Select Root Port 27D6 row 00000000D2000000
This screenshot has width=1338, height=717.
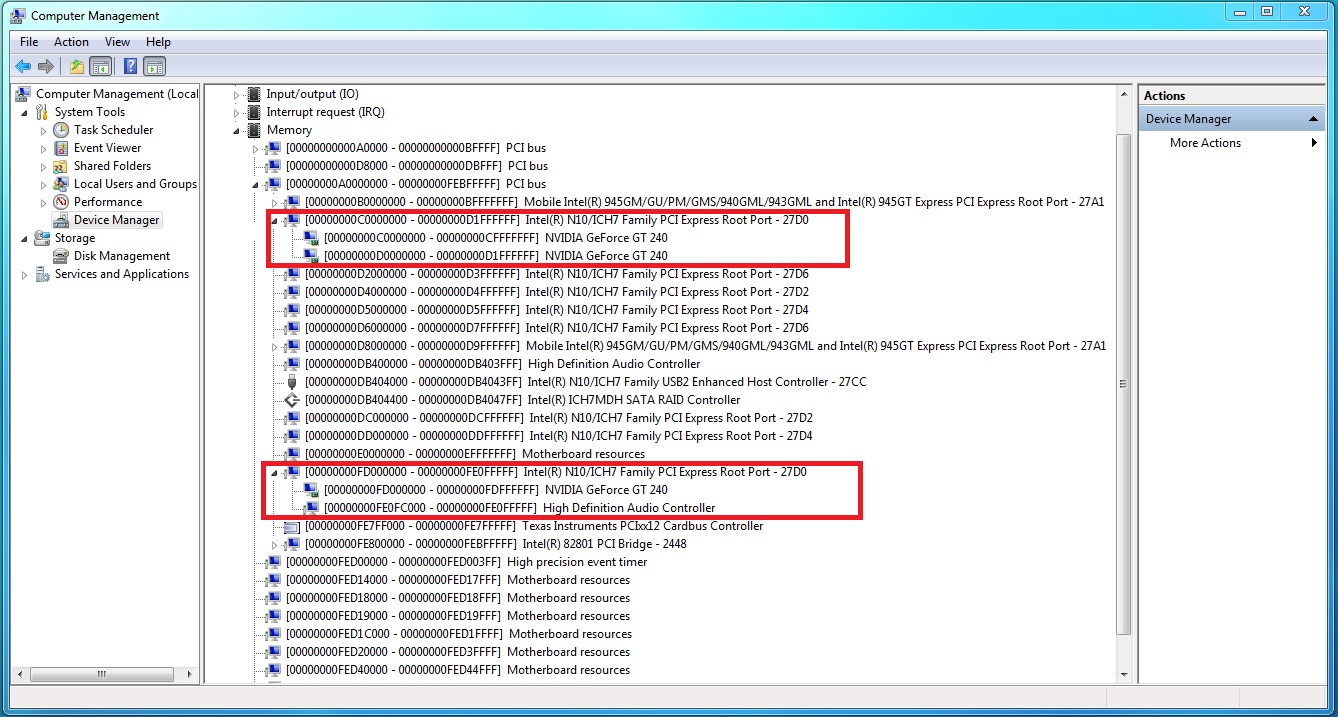[557, 274]
